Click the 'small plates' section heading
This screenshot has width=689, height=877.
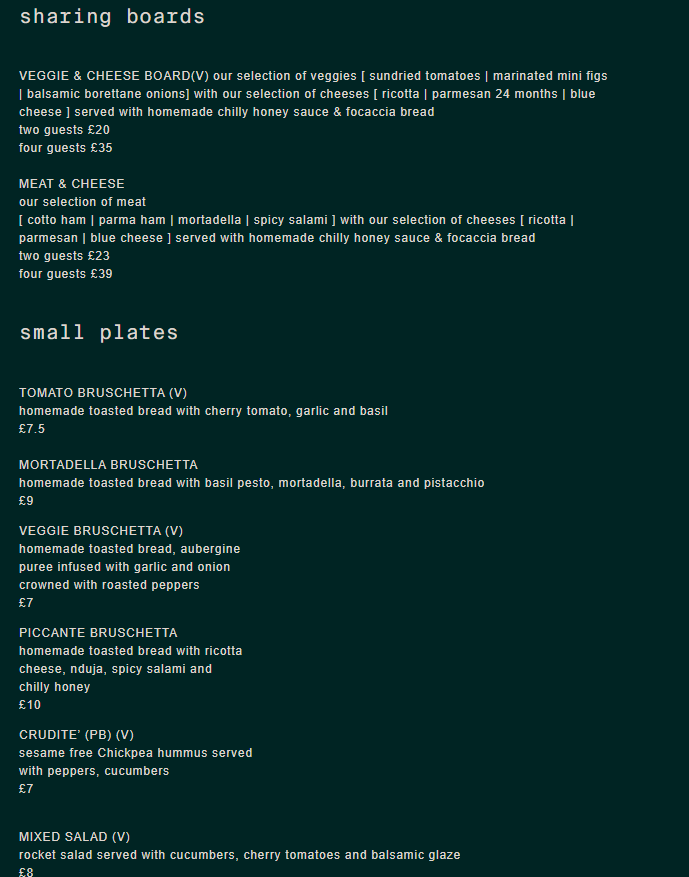[99, 333]
